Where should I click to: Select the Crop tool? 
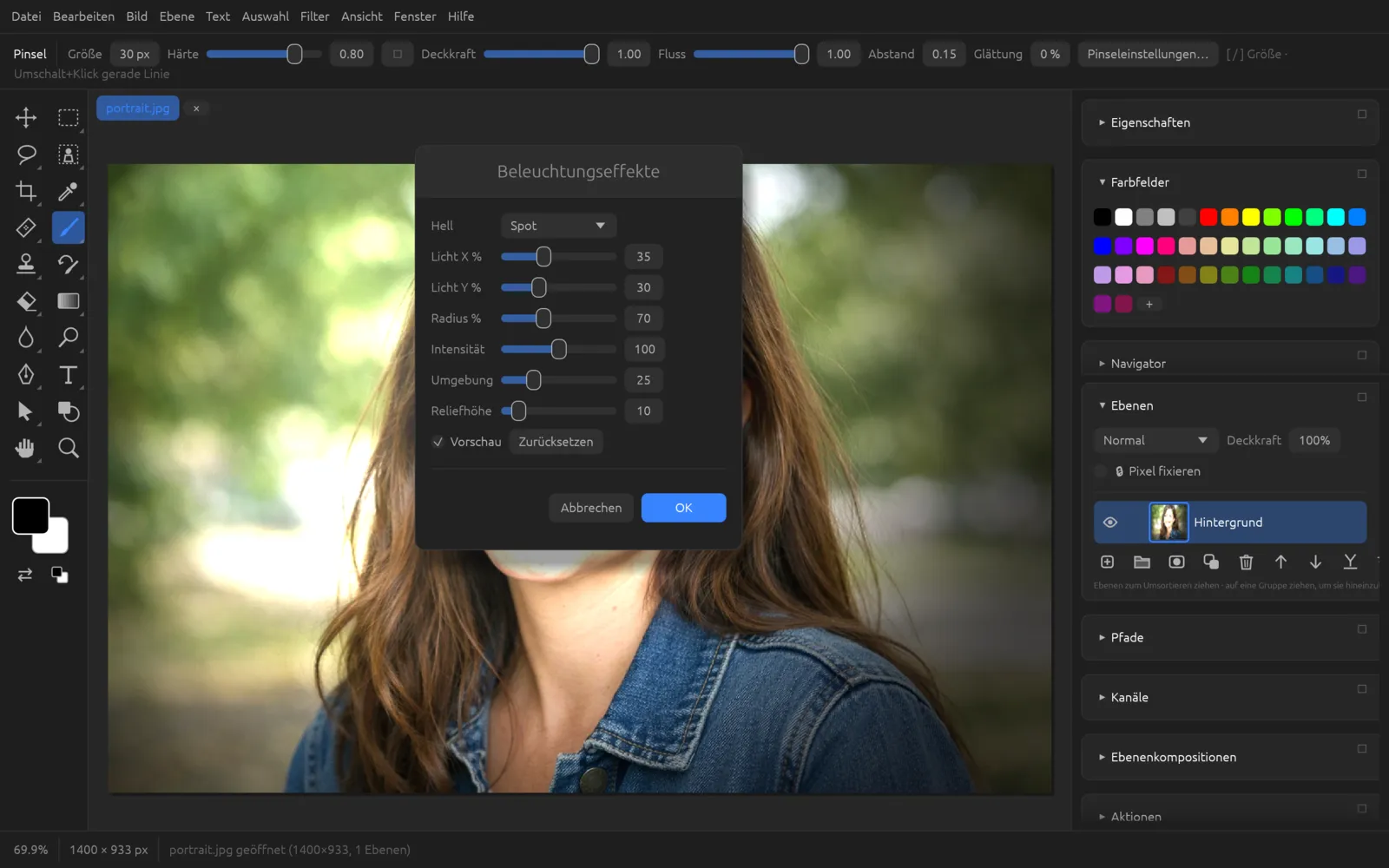(x=26, y=191)
